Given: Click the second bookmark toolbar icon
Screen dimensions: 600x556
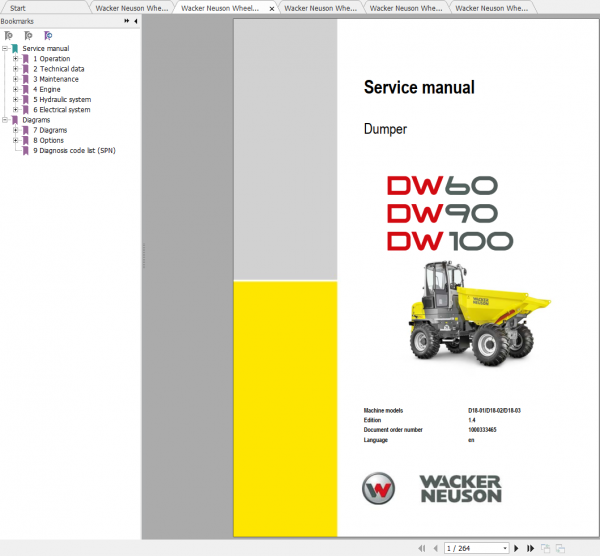Looking at the screenshot, I should 28,36.
